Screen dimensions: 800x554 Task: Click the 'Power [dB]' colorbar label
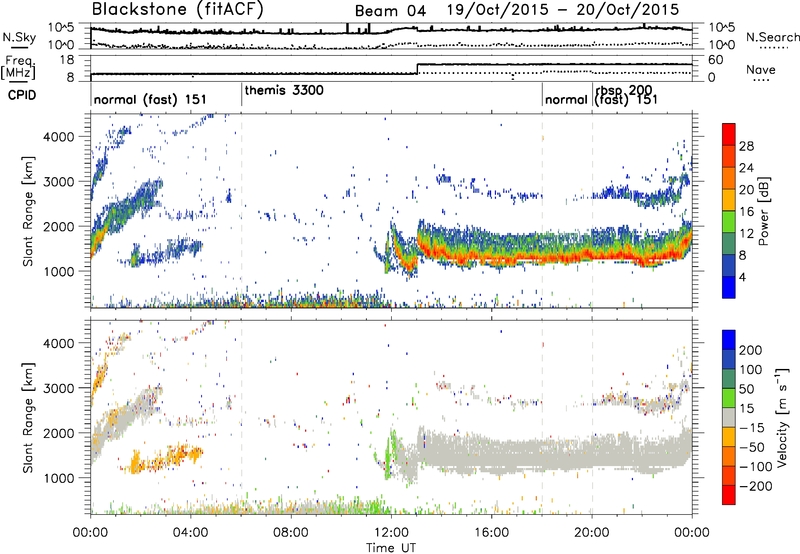763,211
